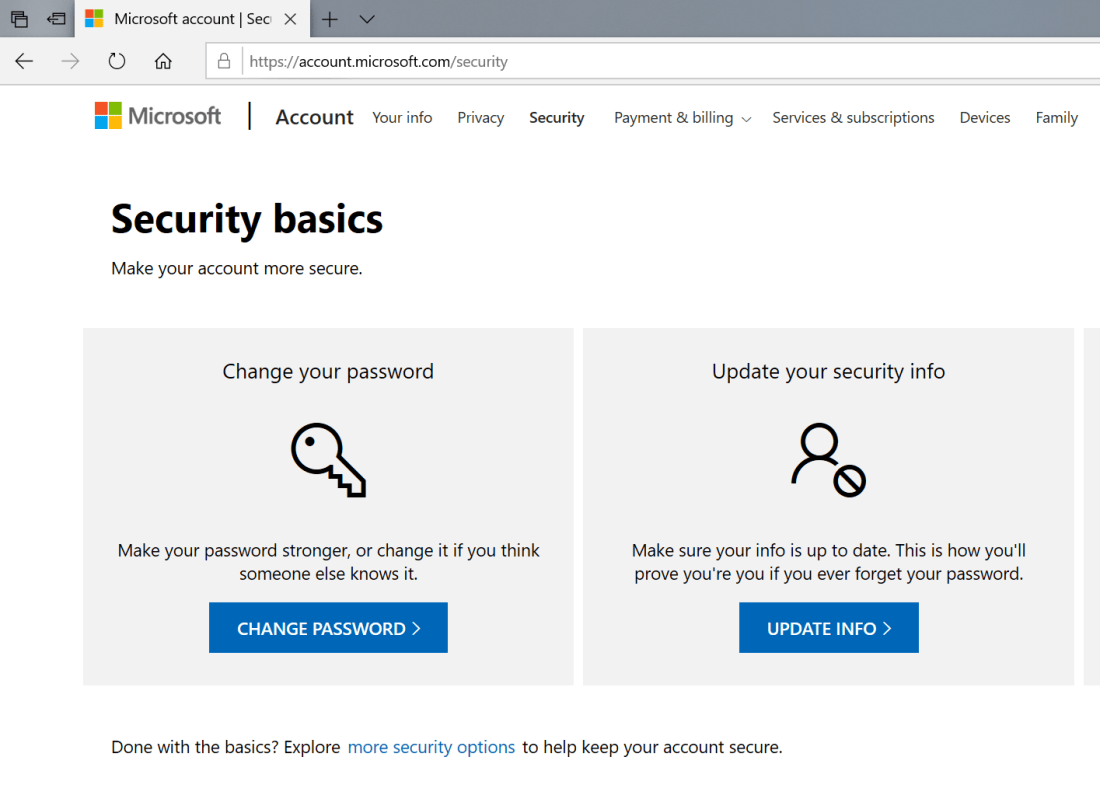
Task: Open a new tab with the plus icon
Action: pyautogui.click(x=330, y=19)
